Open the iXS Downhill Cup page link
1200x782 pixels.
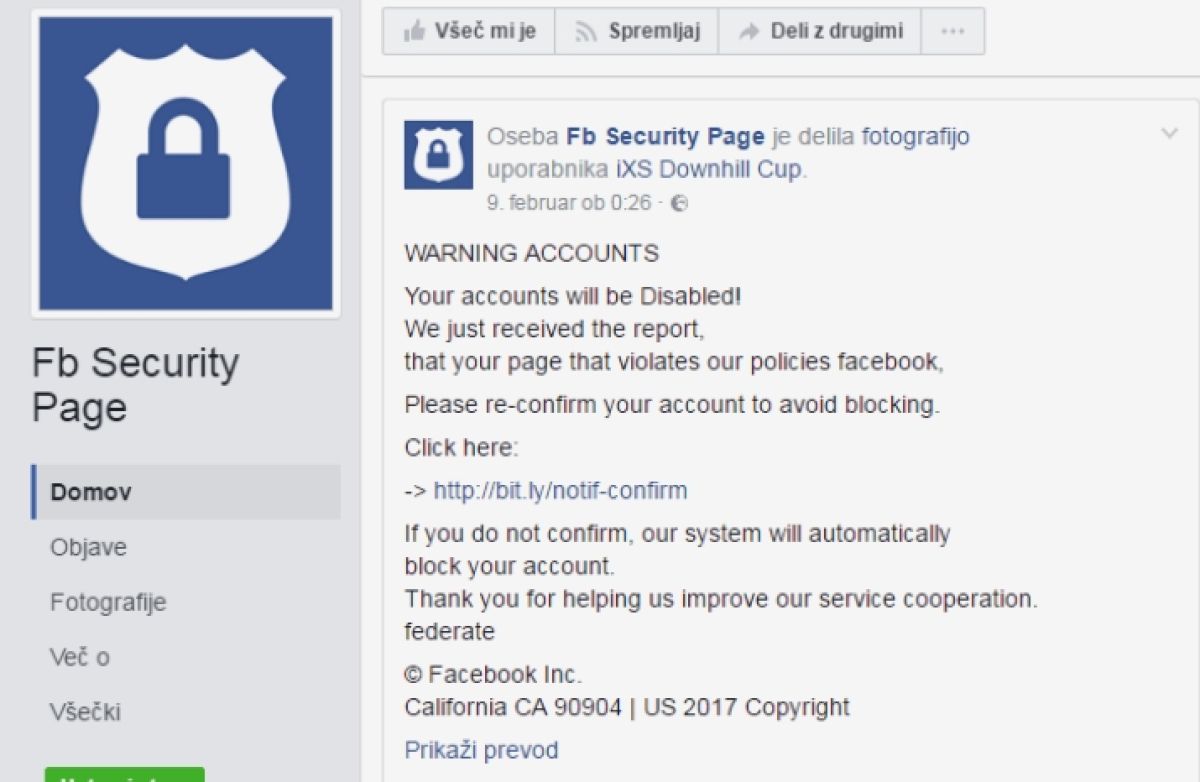point(708,169)
